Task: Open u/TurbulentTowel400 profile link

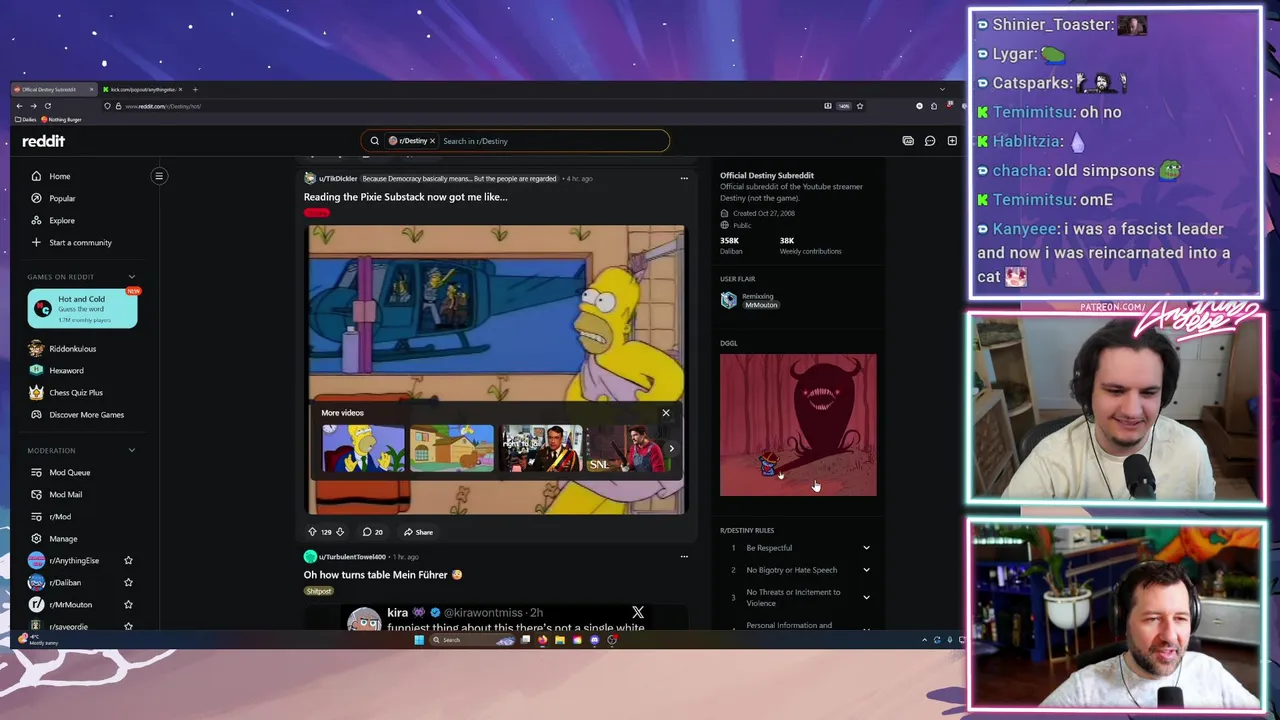Action: [352, 556]
